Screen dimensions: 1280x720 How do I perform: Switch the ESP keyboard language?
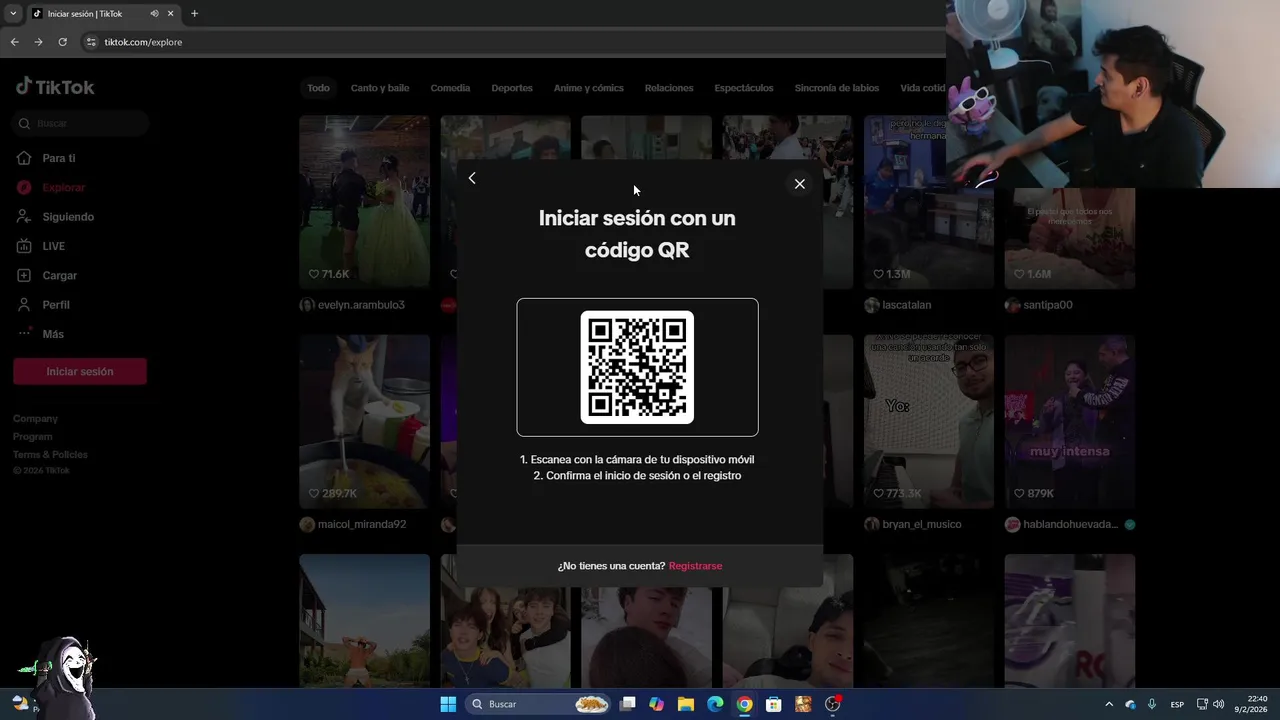pos(1177,704)
